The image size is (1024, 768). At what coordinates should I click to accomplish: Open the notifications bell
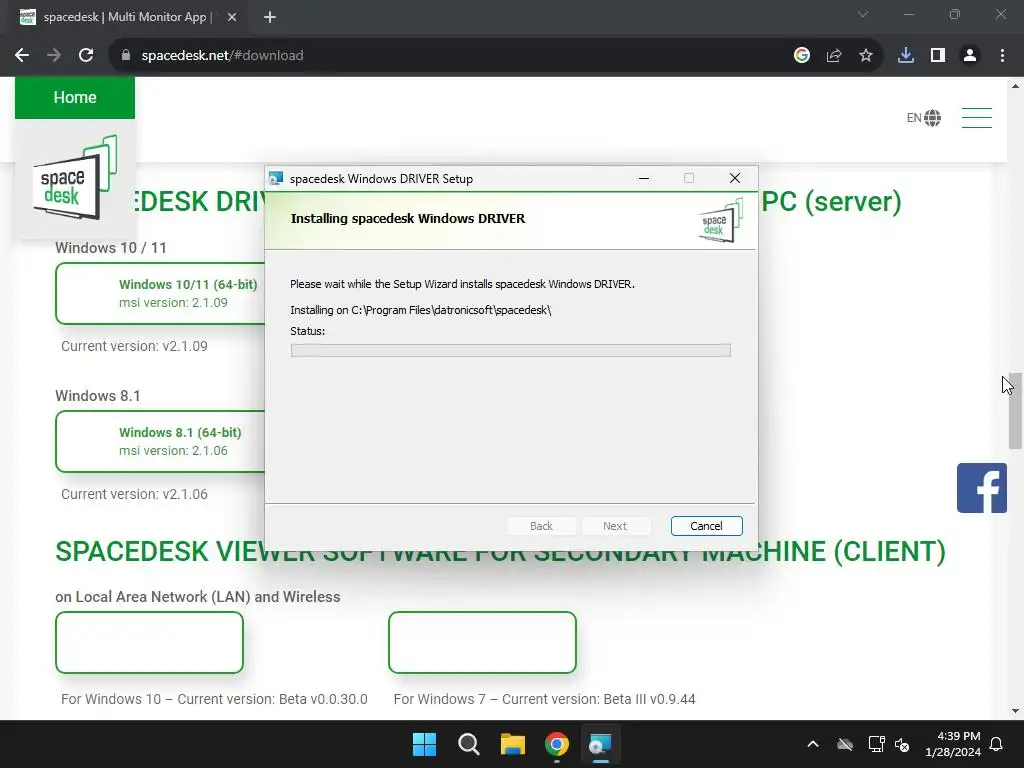997,744
